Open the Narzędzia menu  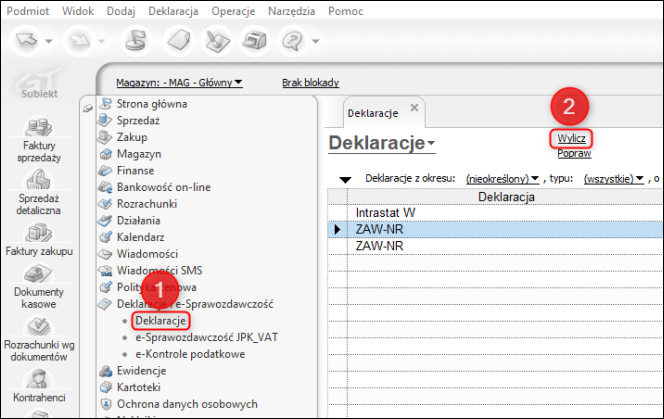[x=291, y=11]
